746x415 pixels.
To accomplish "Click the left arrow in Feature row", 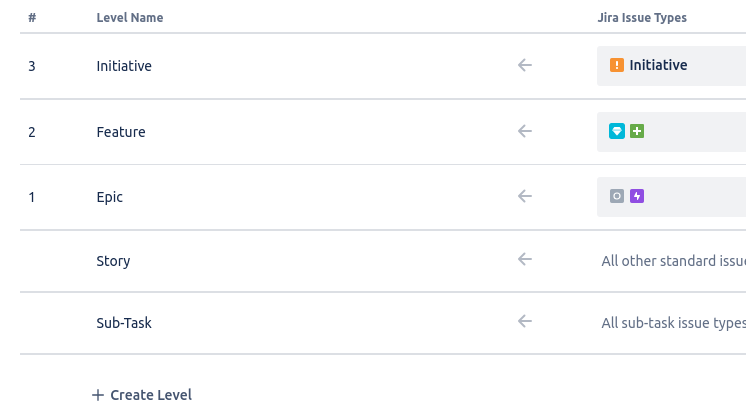I will [x=525, y=131].
